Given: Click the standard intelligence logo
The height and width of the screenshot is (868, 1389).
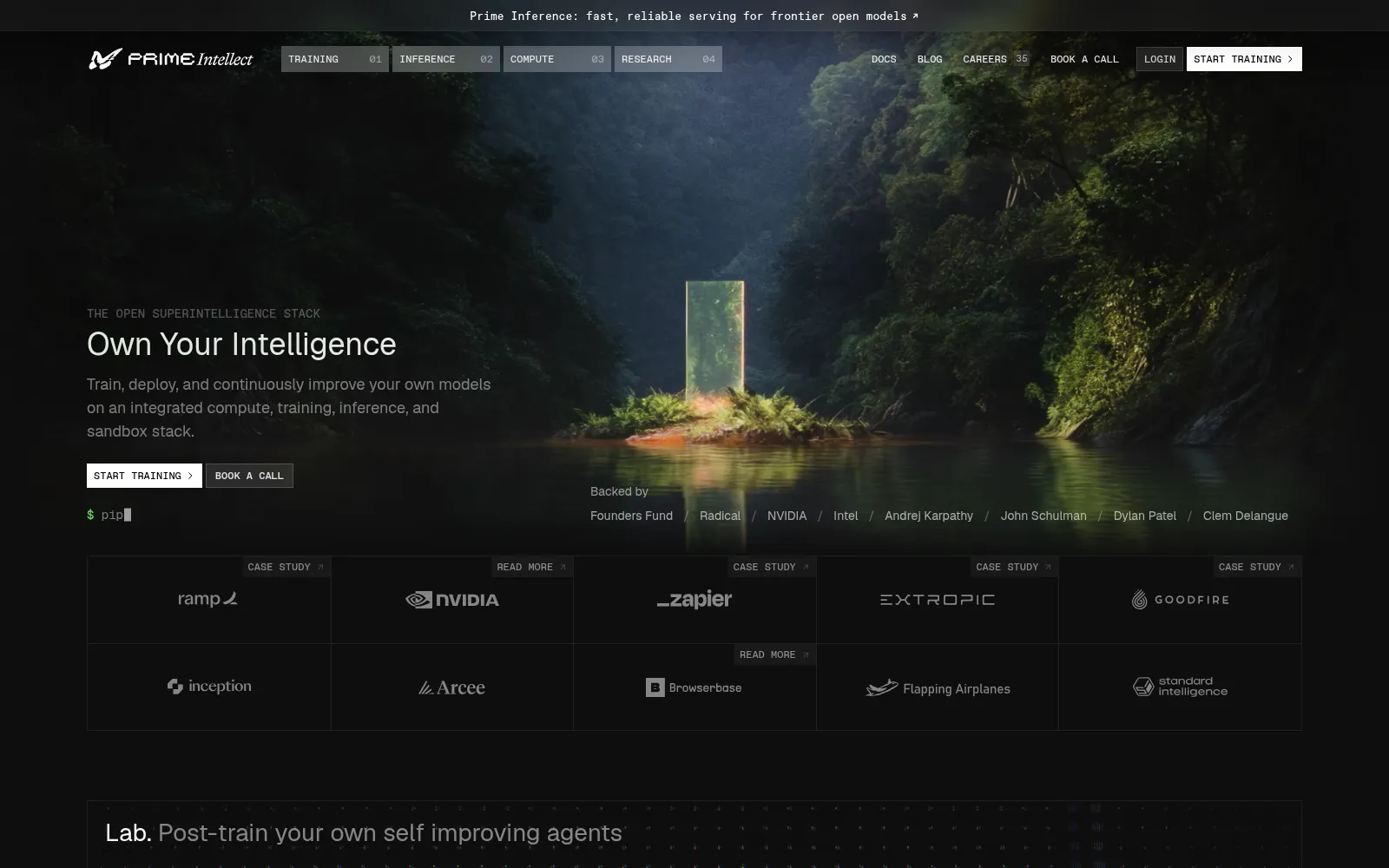Looking at the screenshot, I should click(1181, 687).
